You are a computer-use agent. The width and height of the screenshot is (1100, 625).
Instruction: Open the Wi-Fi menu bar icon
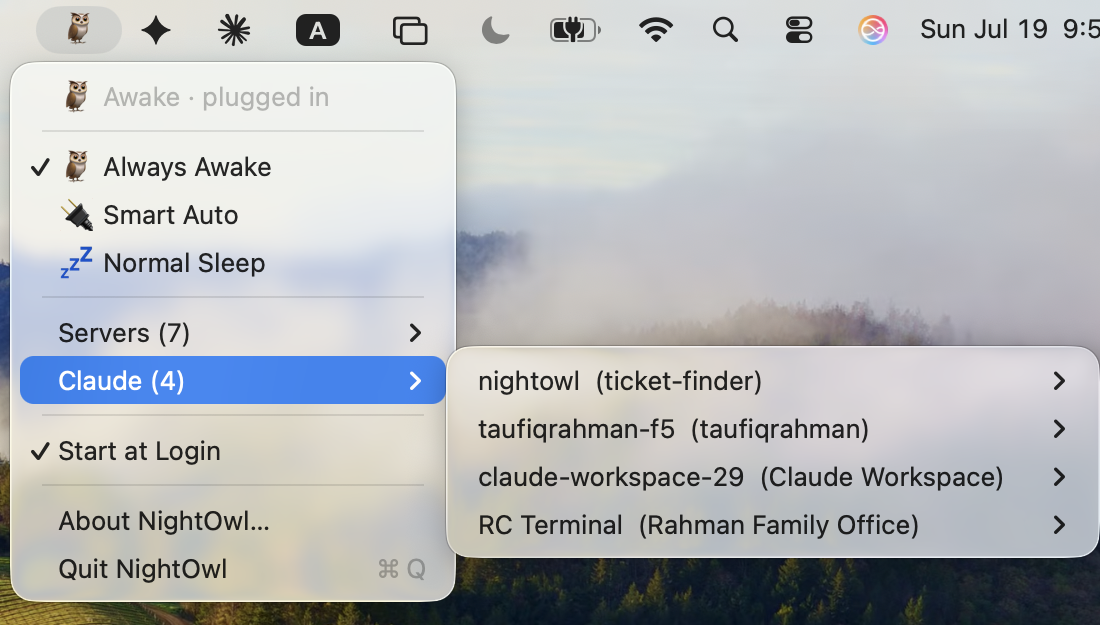[x=656, y=30]
